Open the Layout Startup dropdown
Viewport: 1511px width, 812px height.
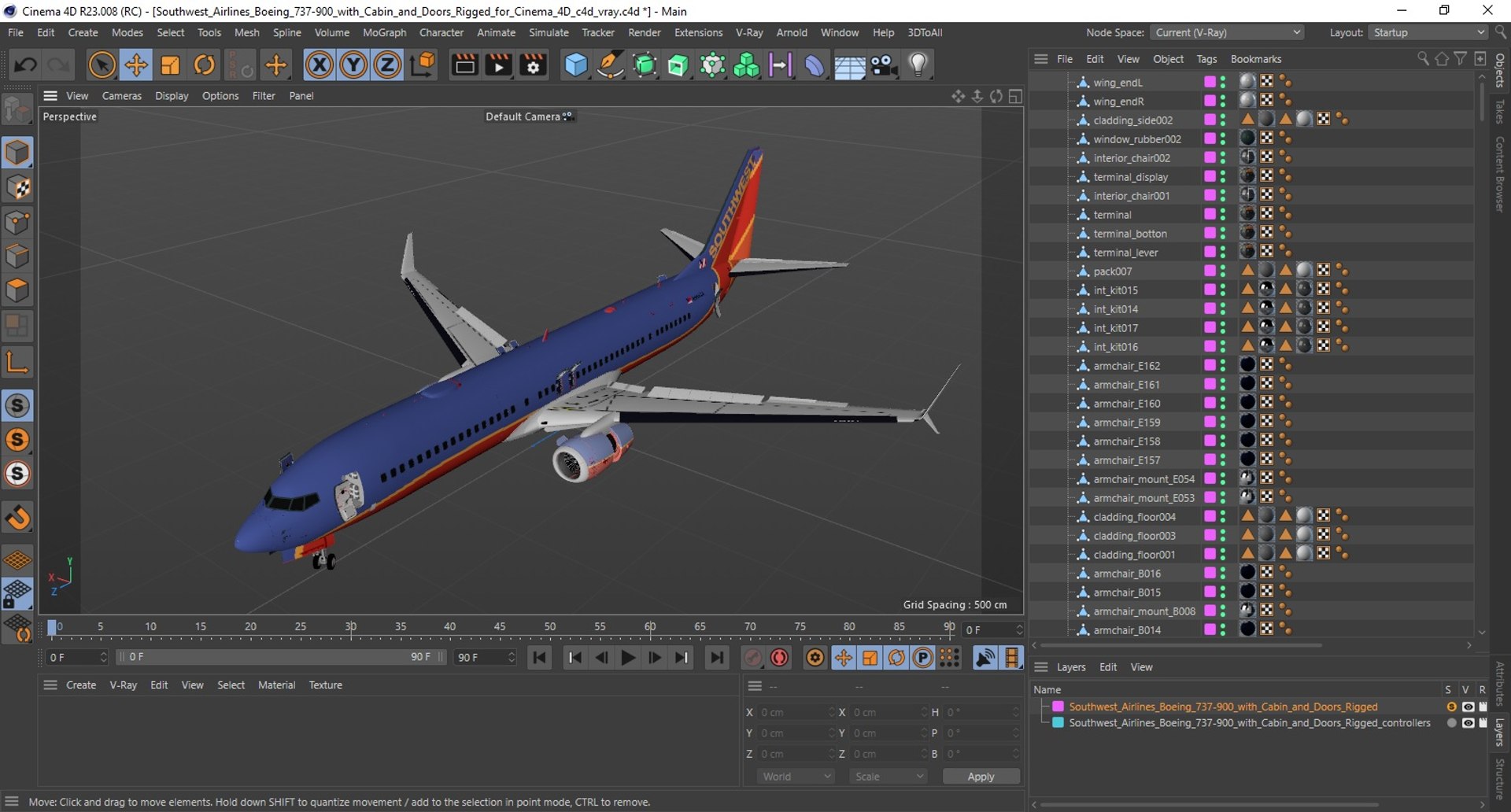coord(1428,32)
